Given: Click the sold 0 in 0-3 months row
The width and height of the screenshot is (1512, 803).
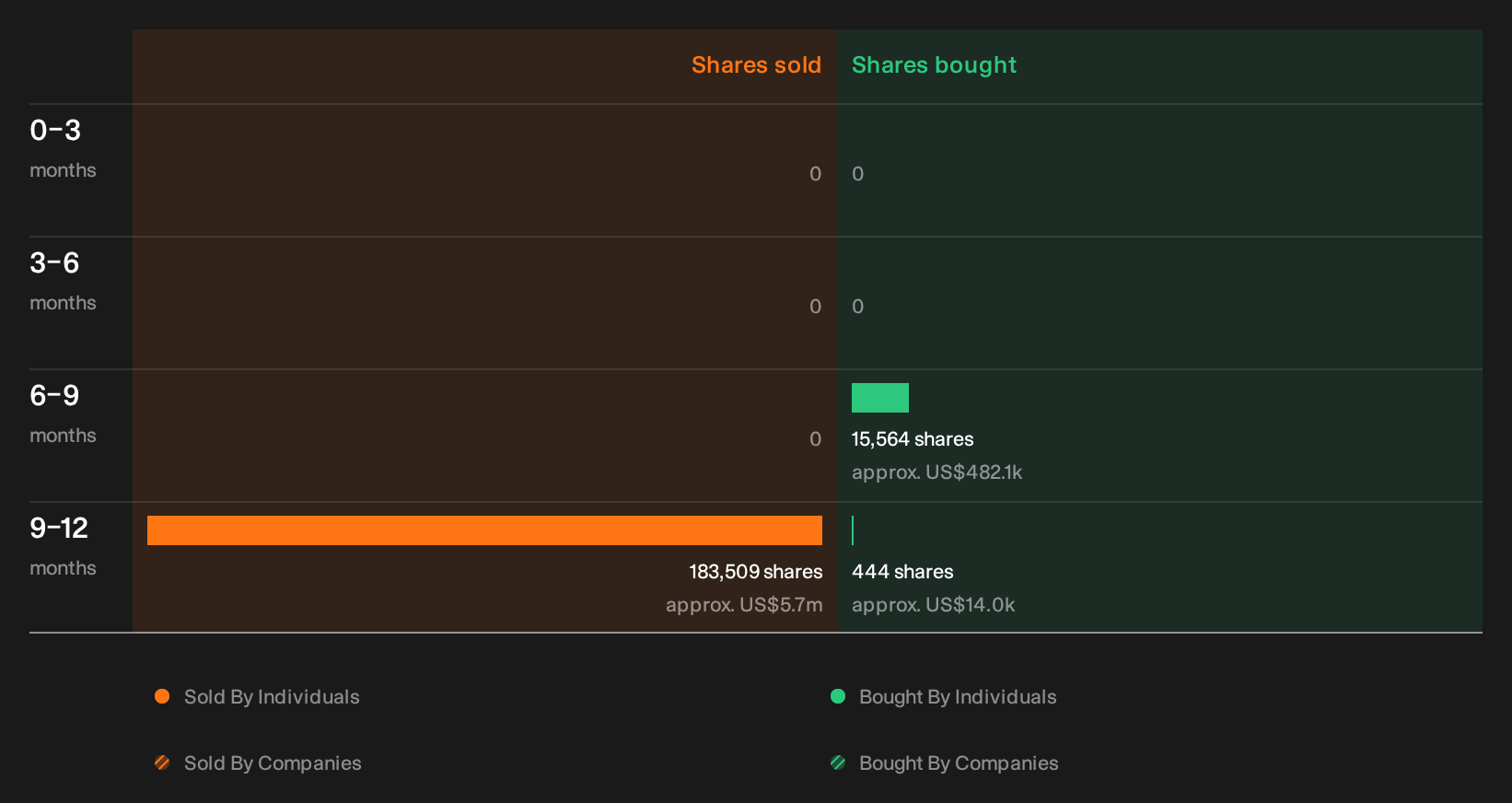Looking at the screenshot, I should [815, 174].
